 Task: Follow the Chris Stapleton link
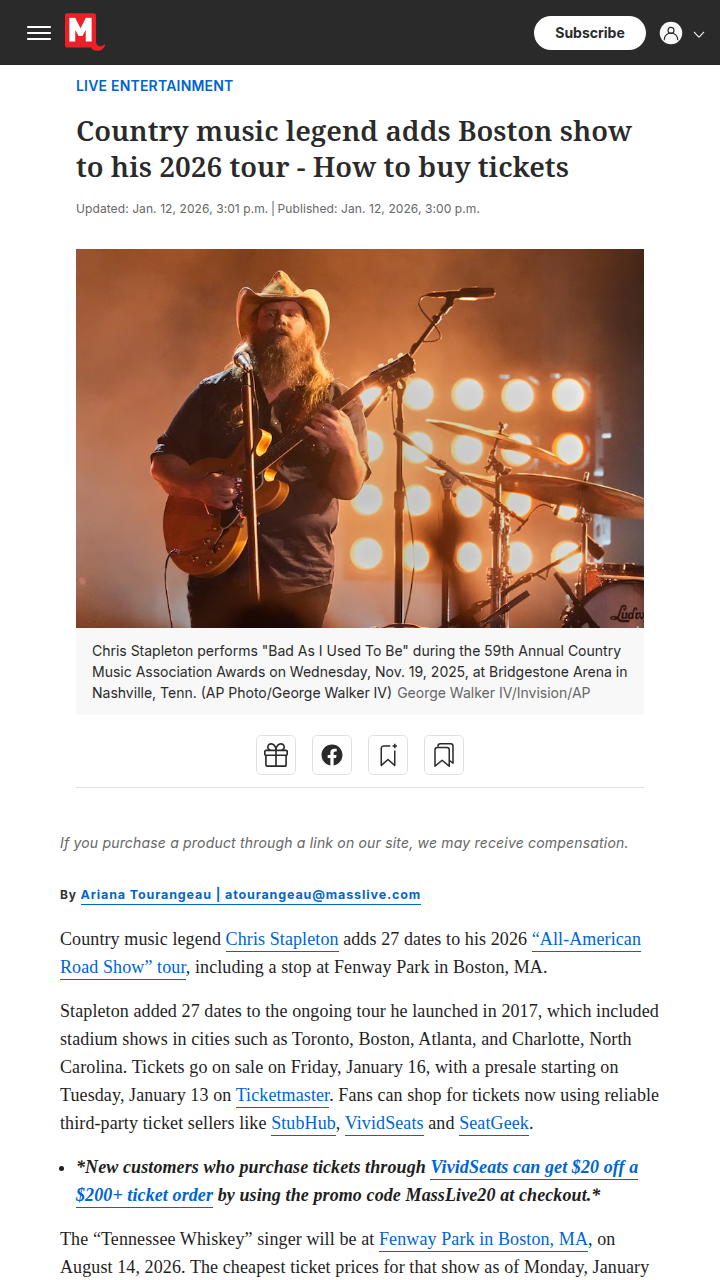(282, 939)
